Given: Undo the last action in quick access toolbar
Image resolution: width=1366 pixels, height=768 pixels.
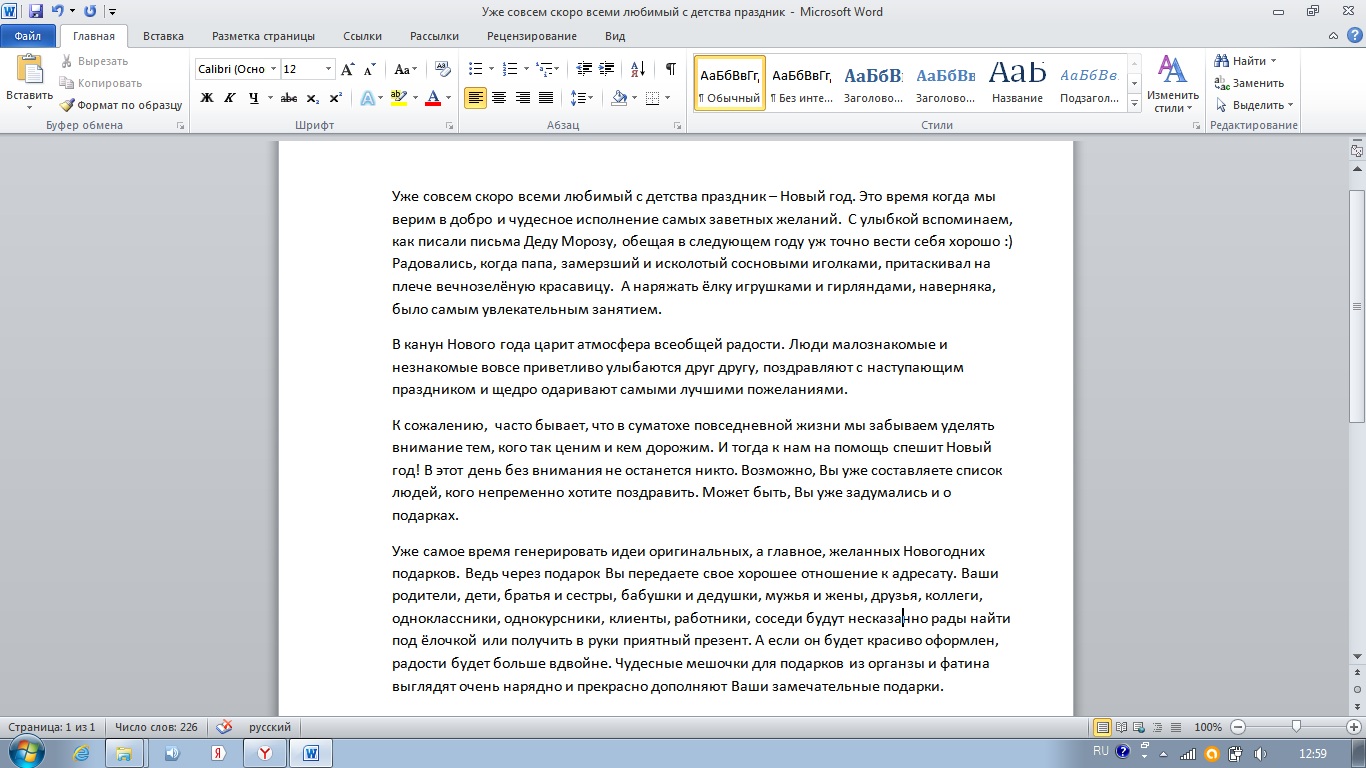Looking at the screenshot, I should [58, 12].
